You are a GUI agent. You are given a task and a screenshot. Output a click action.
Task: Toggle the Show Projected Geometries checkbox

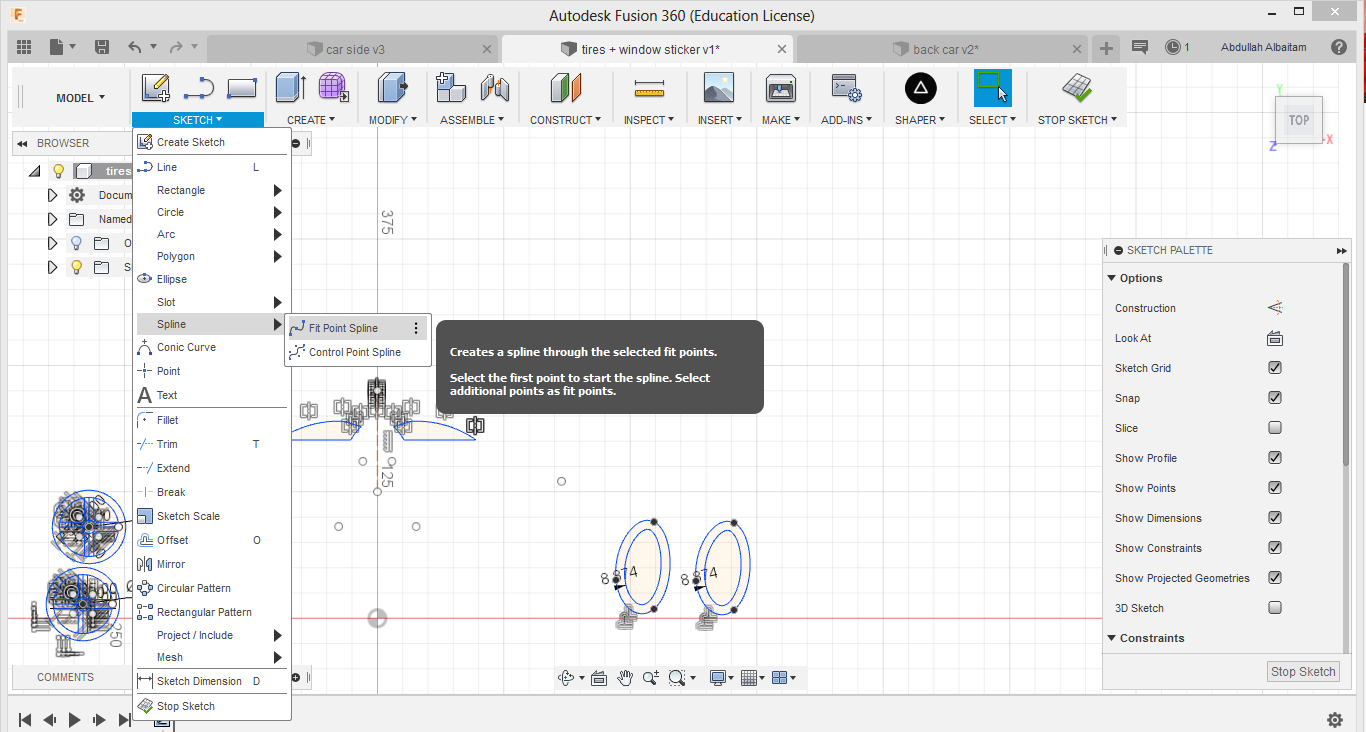[x=1275, y=578]
